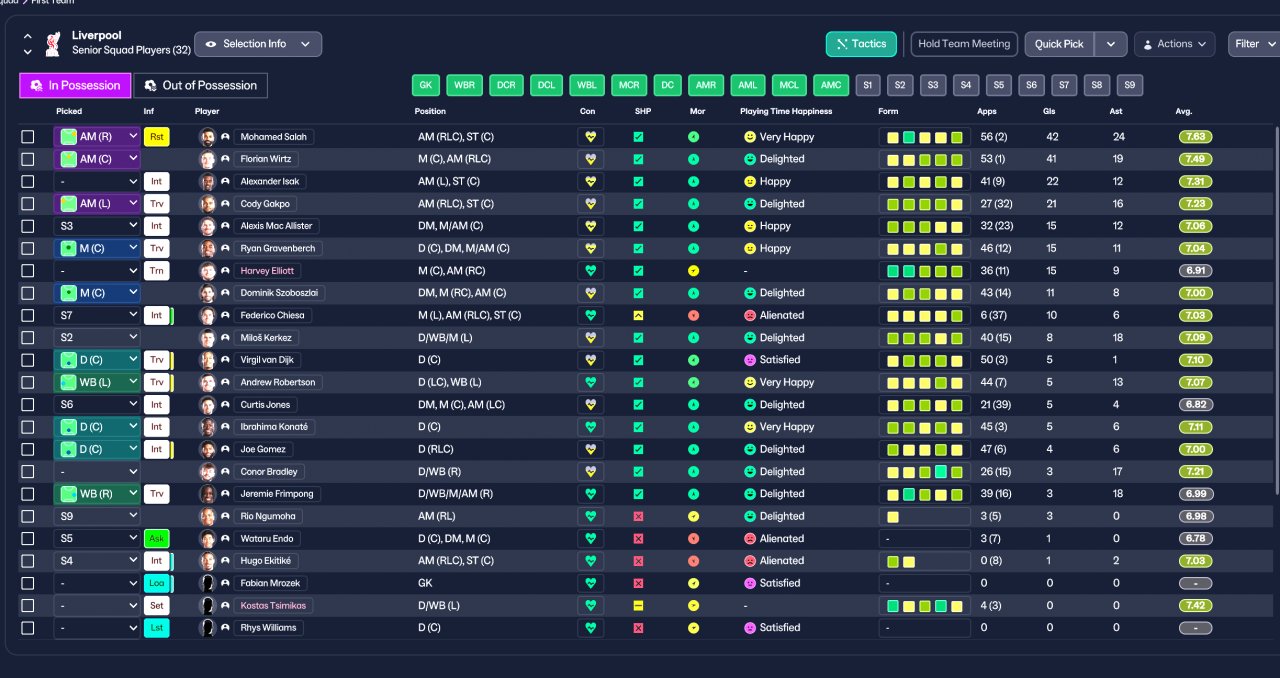Image resolution: width=1280 pixels, height=678 pixels.
Task: Tick the checkbox for Mohamed Salah
Action: (x=28, y=137)
